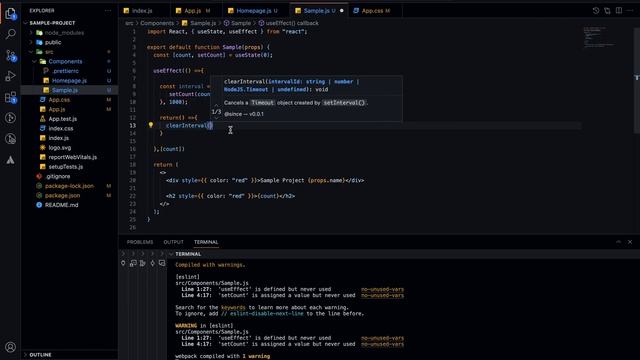Expand the node_modules folder
The height and width of the screenshot is (360, 640).
(31, 33)
